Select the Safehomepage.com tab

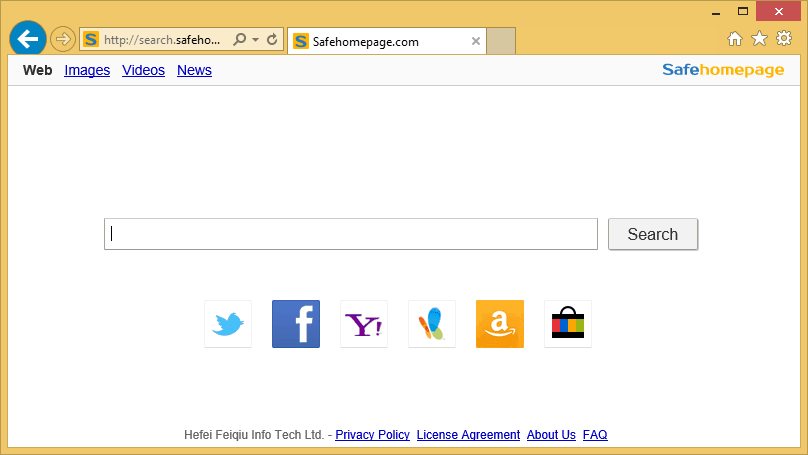pos(386,41)
